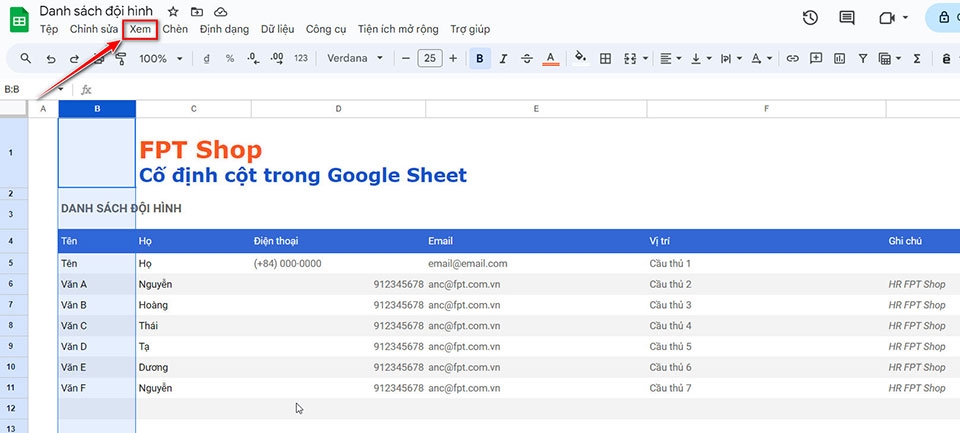This screenshot has height=433, width=960.
Task: Open the Dữ liệu menu
Action: 277,29
